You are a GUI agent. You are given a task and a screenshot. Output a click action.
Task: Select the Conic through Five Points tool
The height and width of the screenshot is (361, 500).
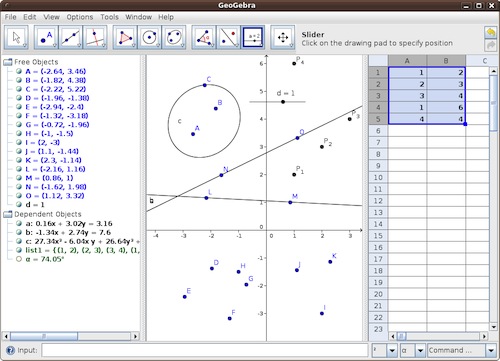(174, 37)
